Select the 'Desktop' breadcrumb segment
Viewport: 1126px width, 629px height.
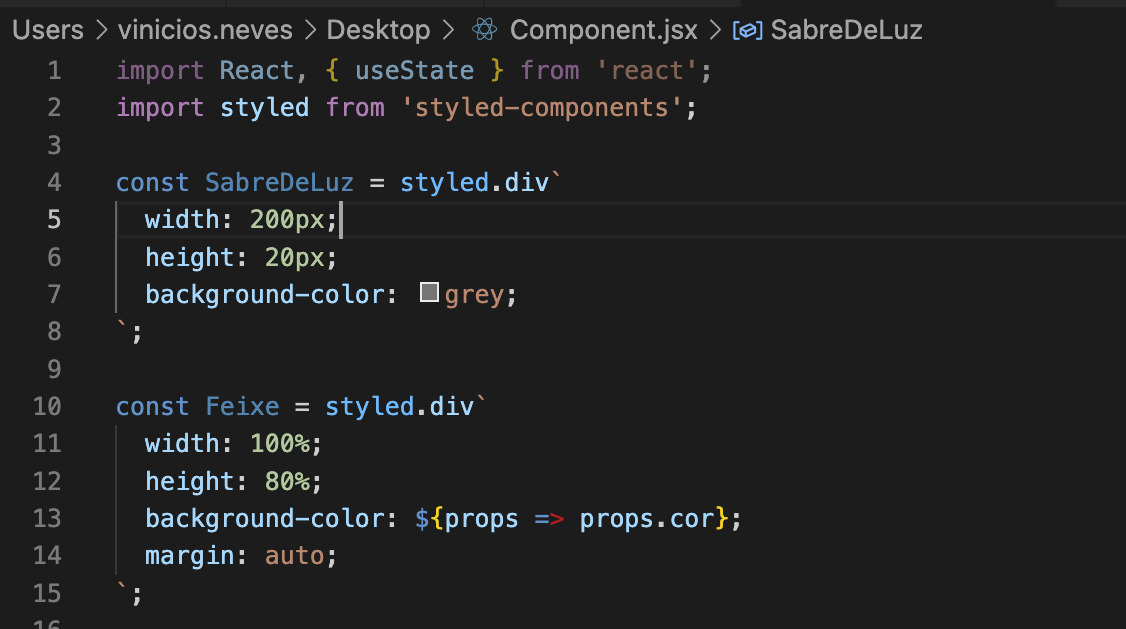pos(378,30)
